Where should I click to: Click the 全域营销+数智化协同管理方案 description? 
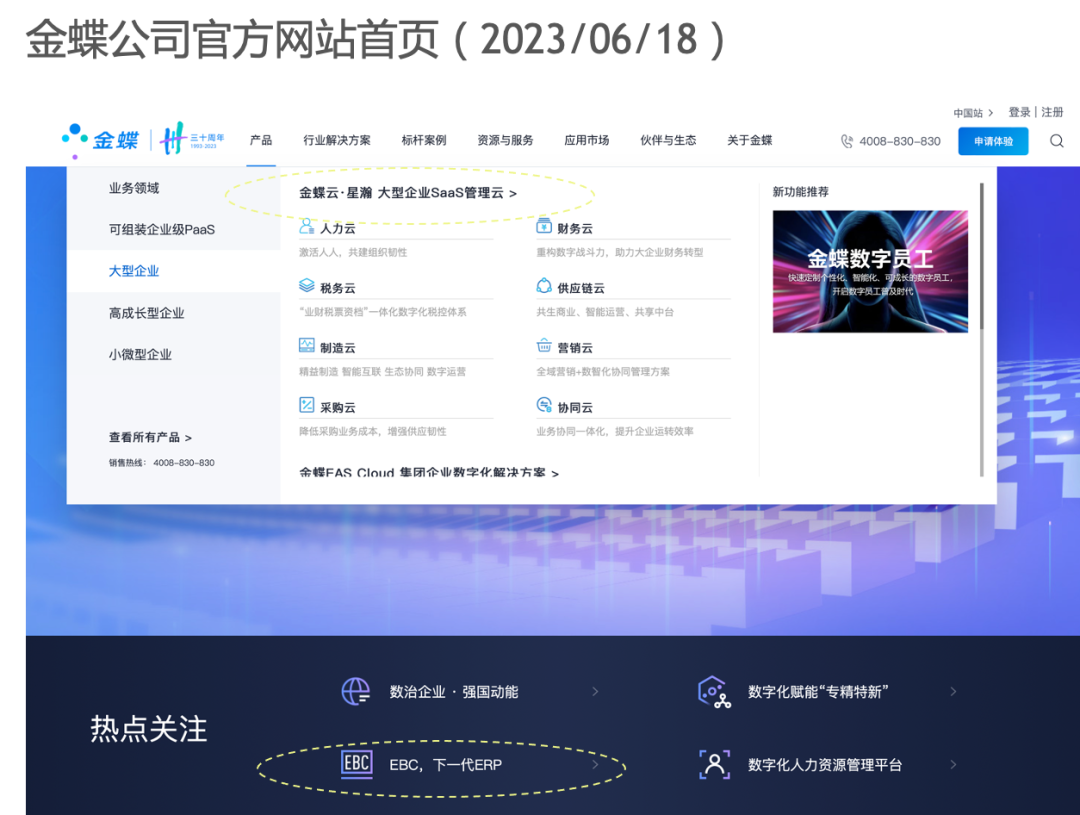pyautogui.click(x=603, y=371)
